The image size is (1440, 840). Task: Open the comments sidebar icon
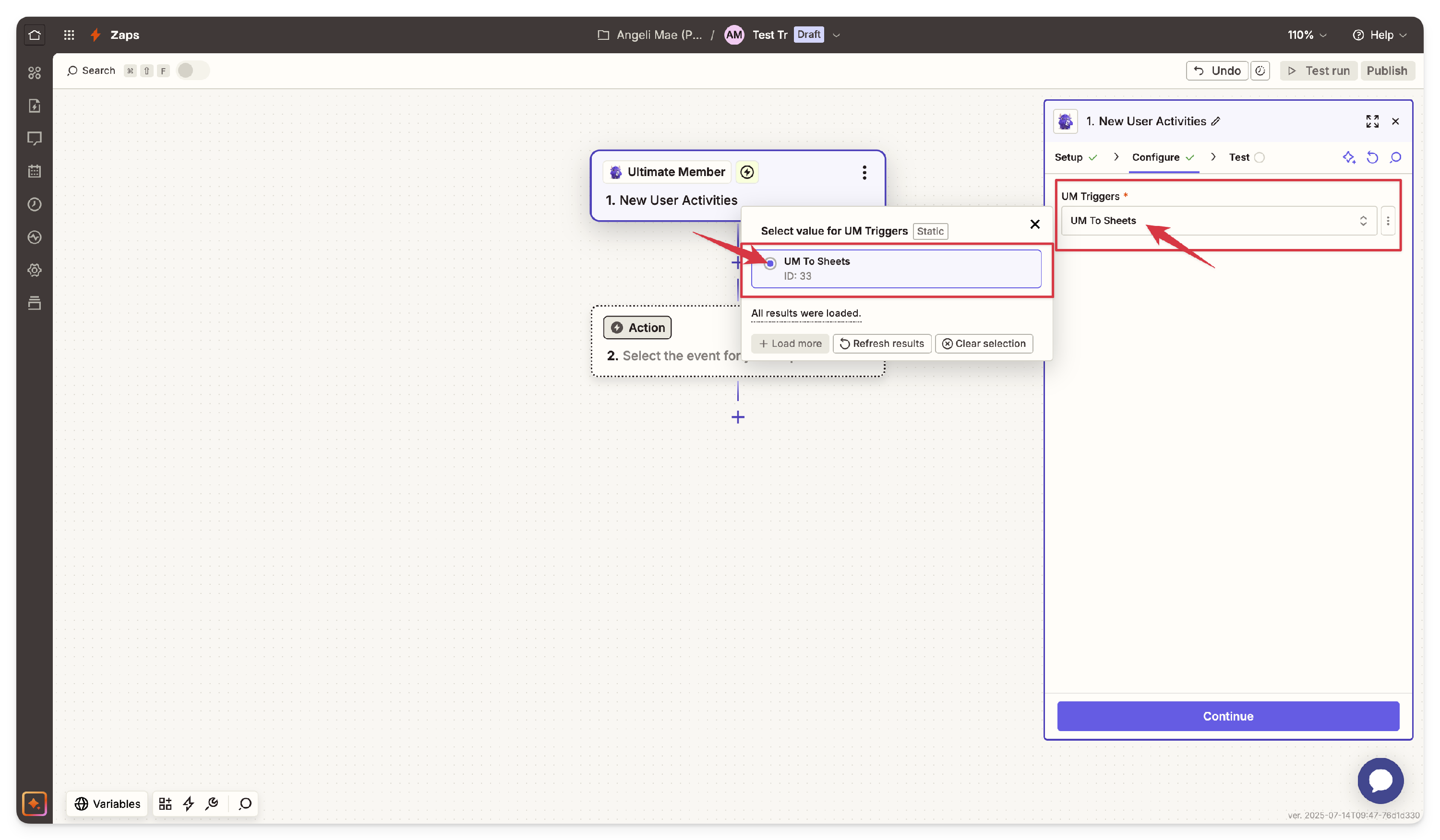(x=34, y=138)
